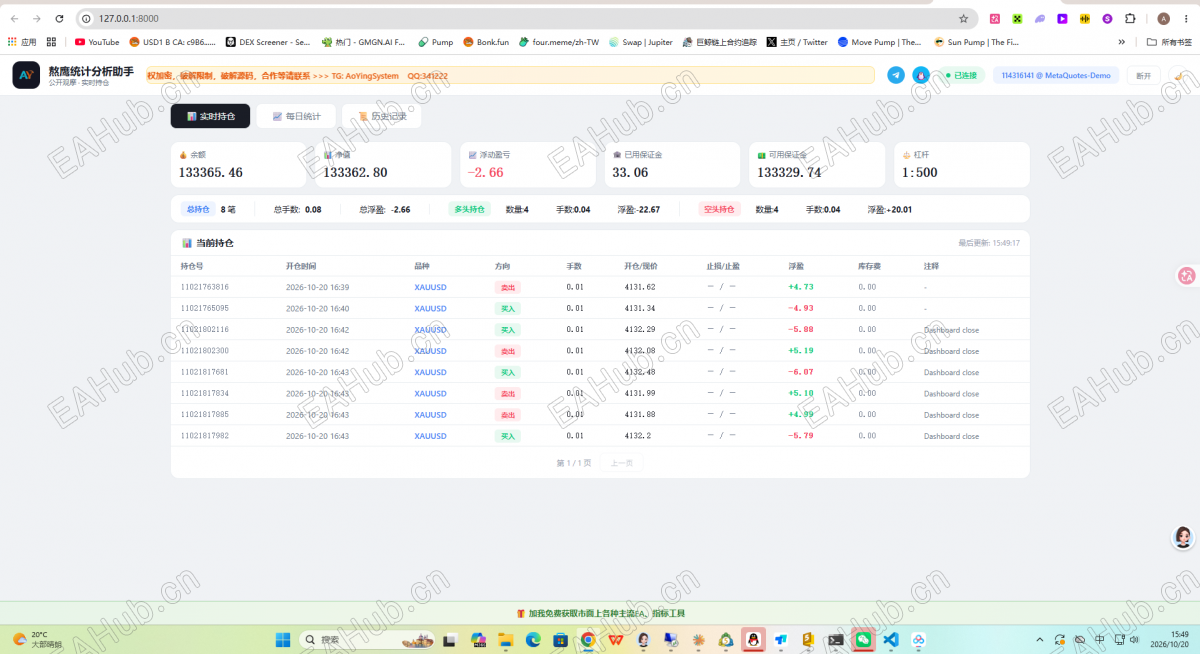Viewport: 1200px width, 654px height.
Task: Show more bookmarks with the double chevron
Action: point(1122,42)
